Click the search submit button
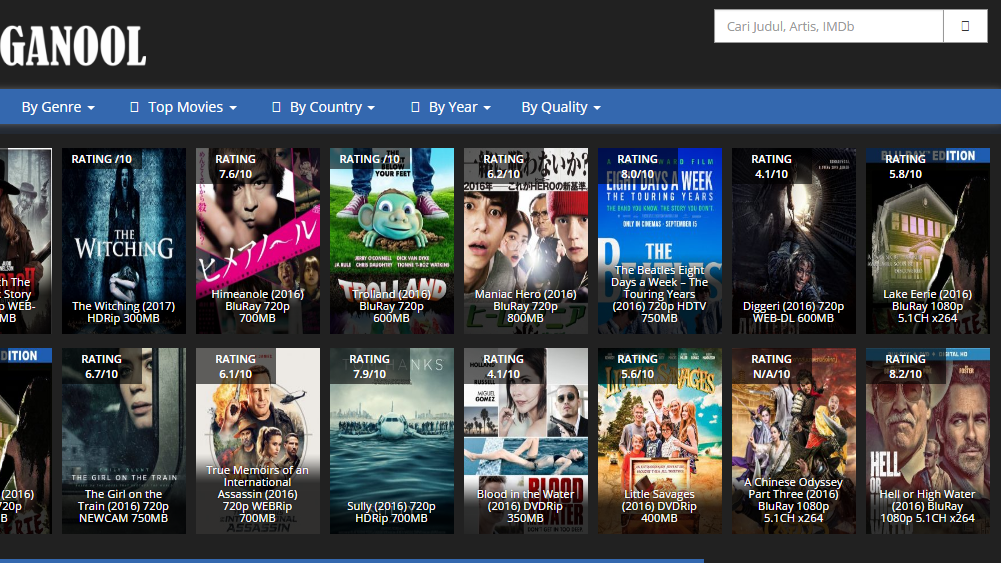 [x=965, y=26]
